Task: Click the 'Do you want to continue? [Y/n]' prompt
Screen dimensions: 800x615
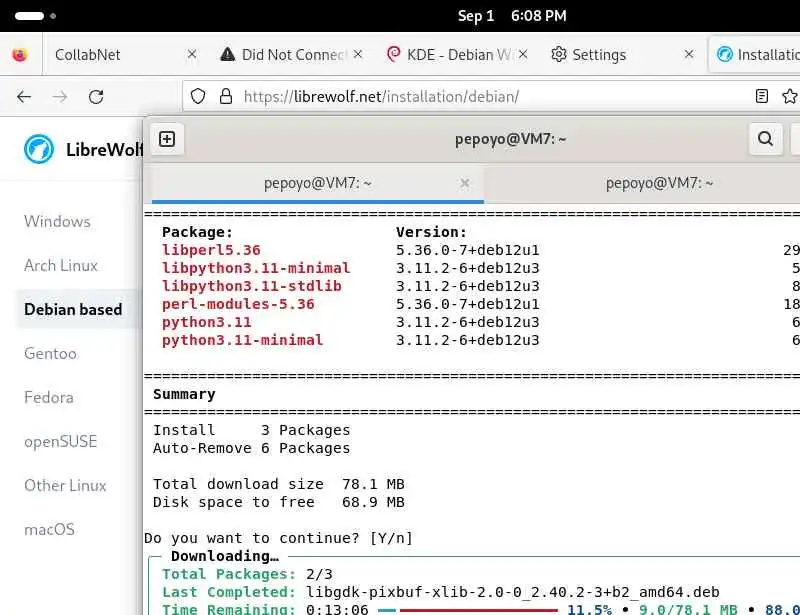Action: point(278,538)
